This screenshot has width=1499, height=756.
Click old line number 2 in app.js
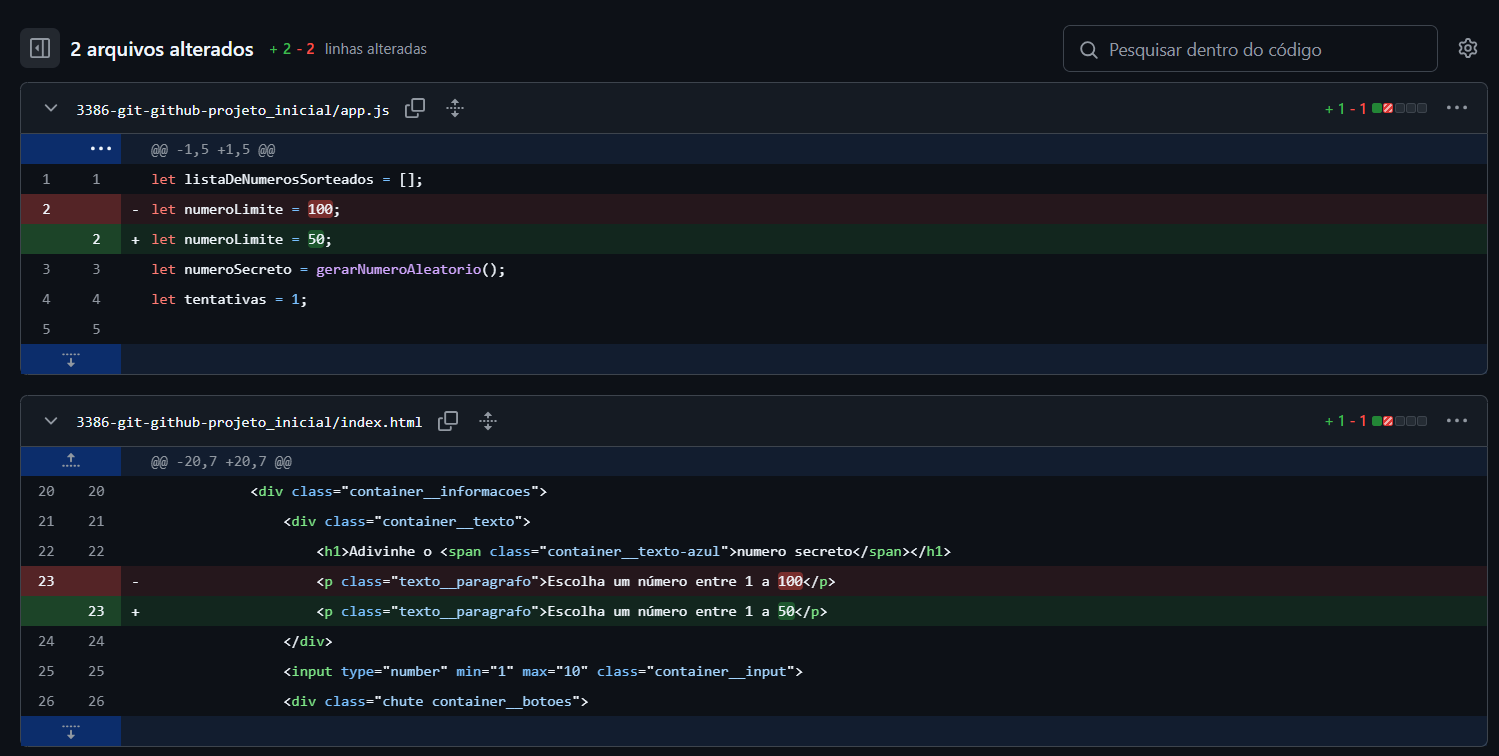[46, 209]
